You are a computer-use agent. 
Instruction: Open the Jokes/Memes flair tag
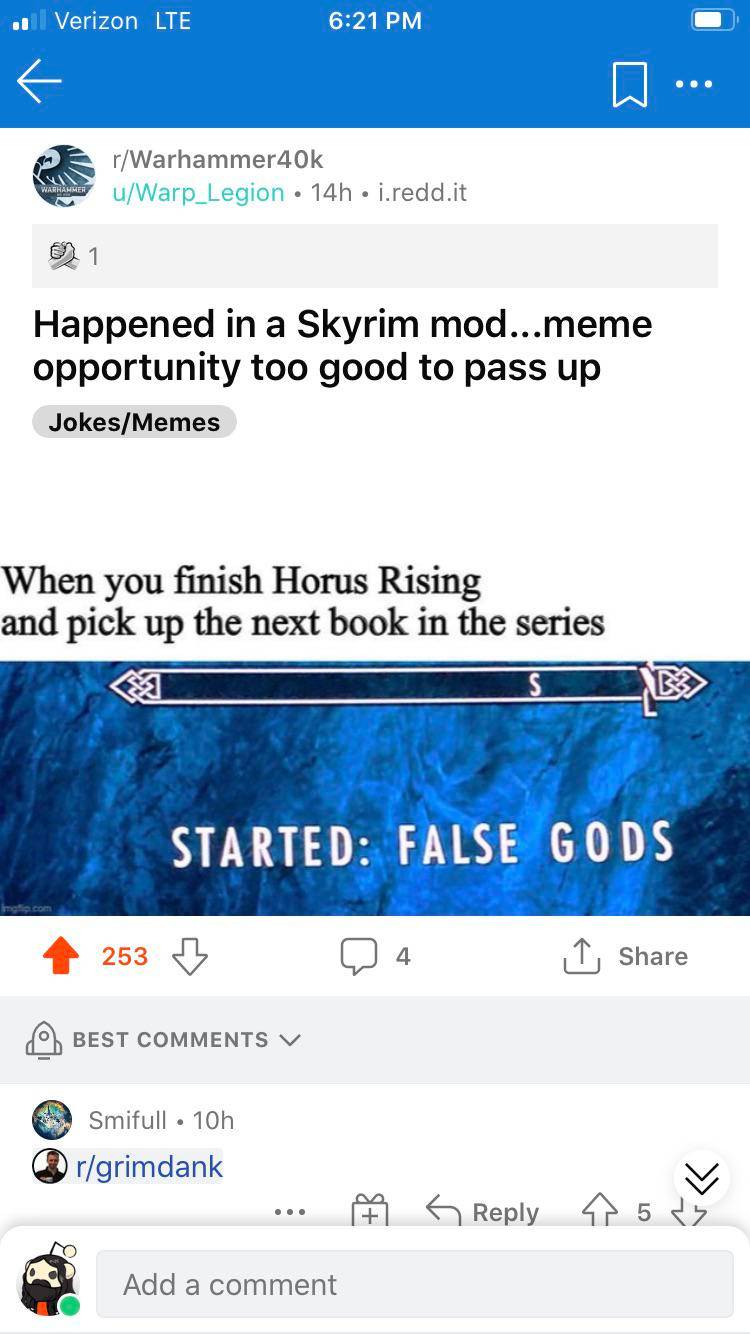pyautogui.click(x=134, y=422)
